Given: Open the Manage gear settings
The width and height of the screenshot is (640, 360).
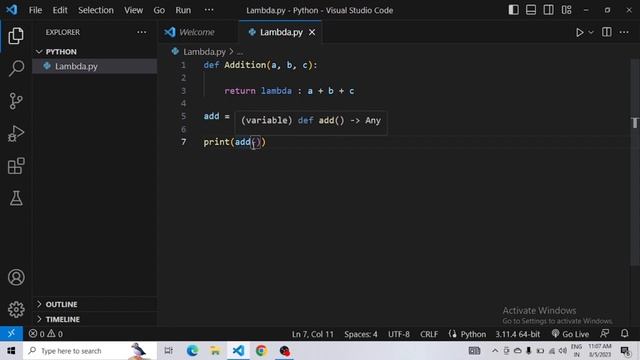Looking at the screenshot, I should coord(16,309).
